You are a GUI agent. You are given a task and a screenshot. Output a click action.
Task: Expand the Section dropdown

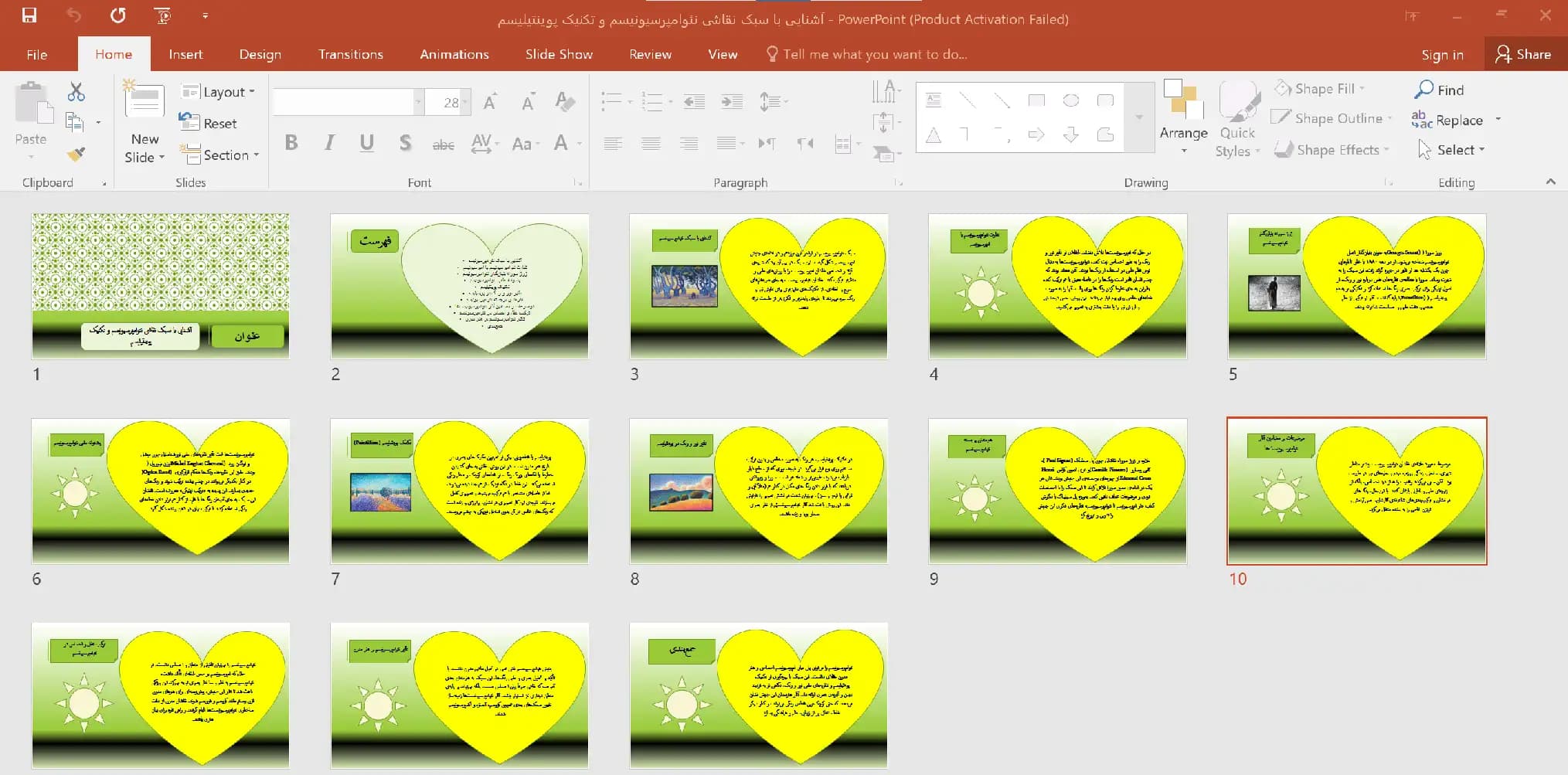tap(219, 155)
